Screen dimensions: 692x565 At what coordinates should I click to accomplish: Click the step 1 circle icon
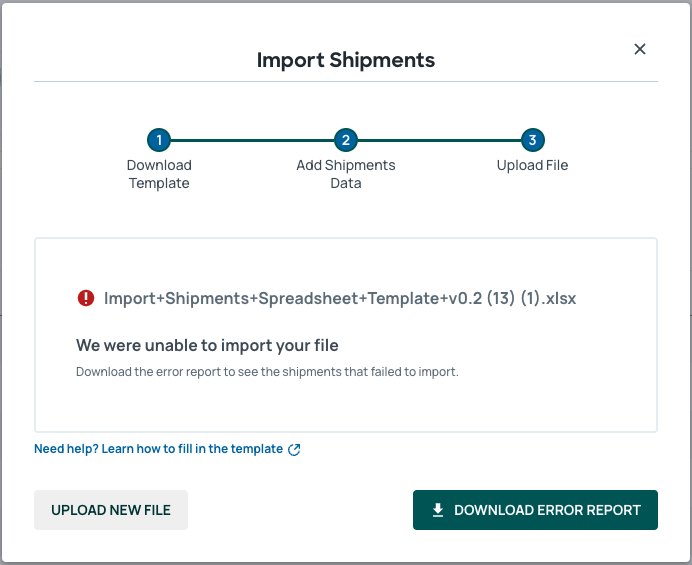(159, 140)
